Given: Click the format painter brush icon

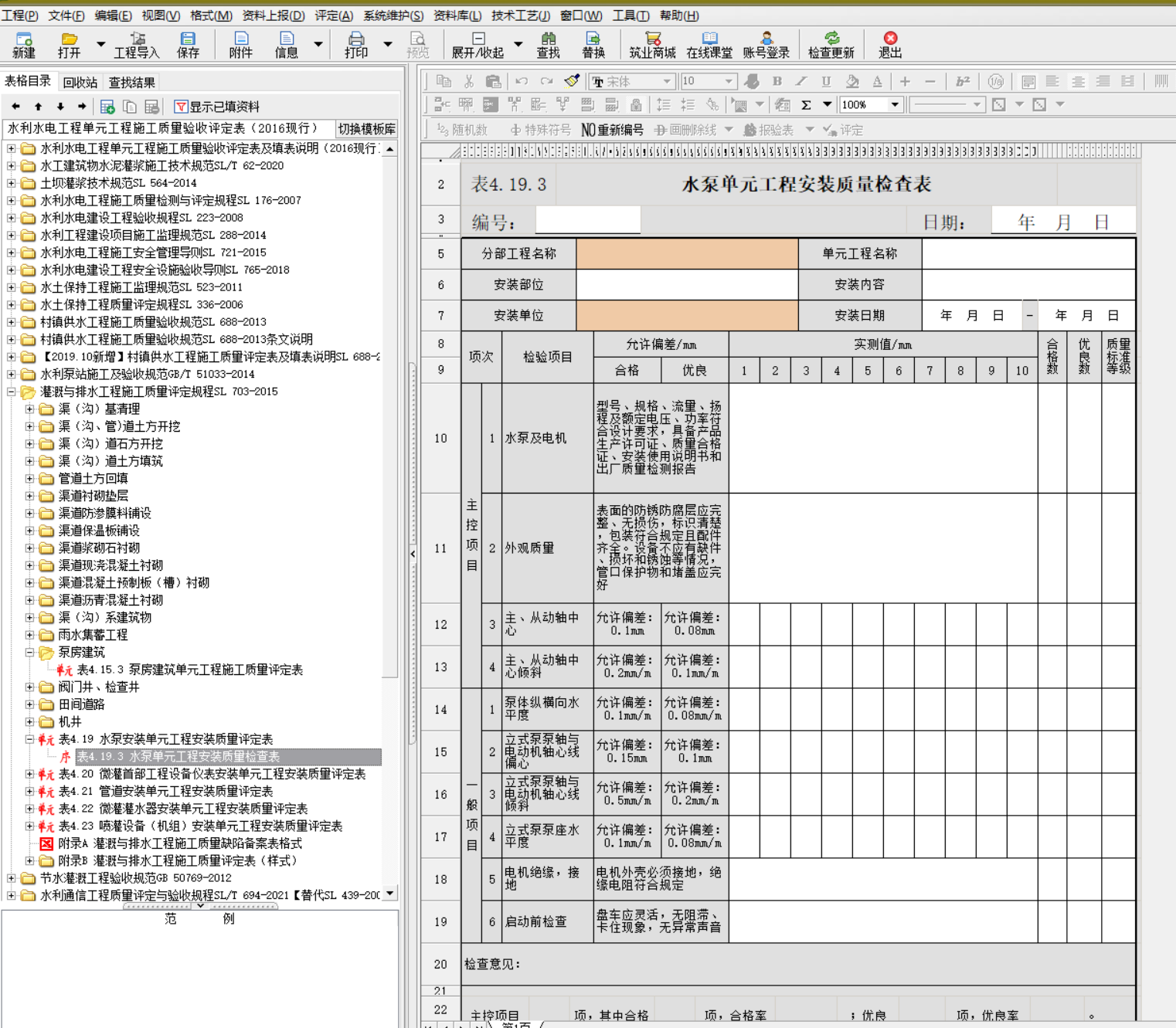Looking at the screenshot, I should pyautogui.click(x=572, y=81).
